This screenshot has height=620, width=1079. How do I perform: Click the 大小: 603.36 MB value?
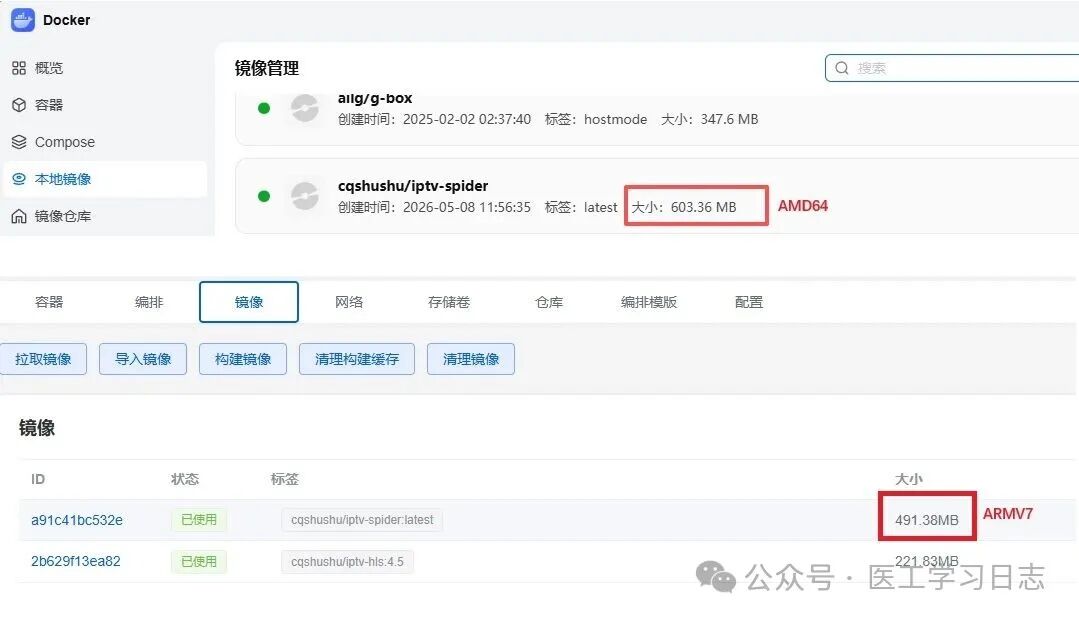[x=684, y=207]
